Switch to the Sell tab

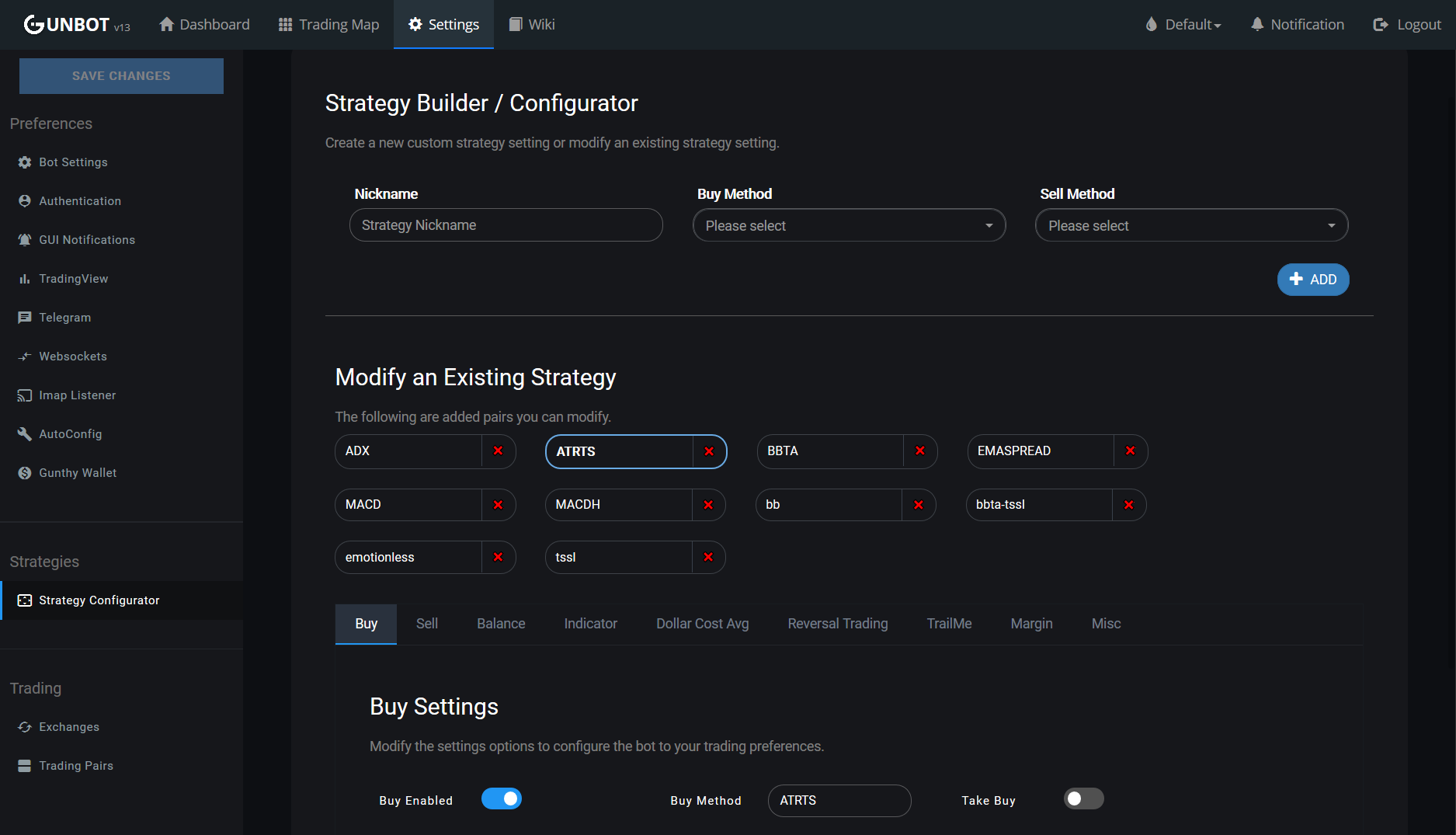[x=427, y=624]
